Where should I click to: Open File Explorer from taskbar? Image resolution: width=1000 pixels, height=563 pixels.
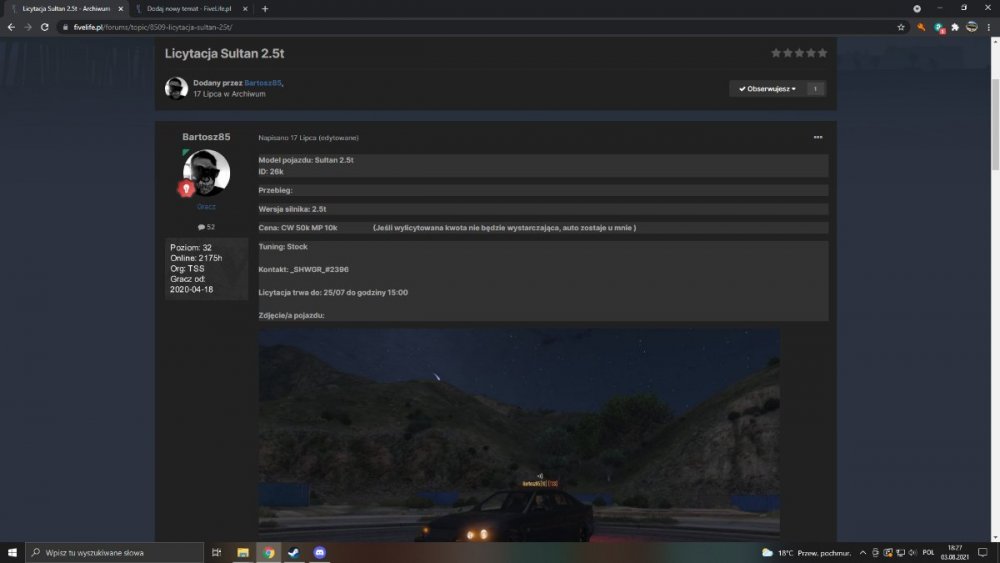point(243,552)
